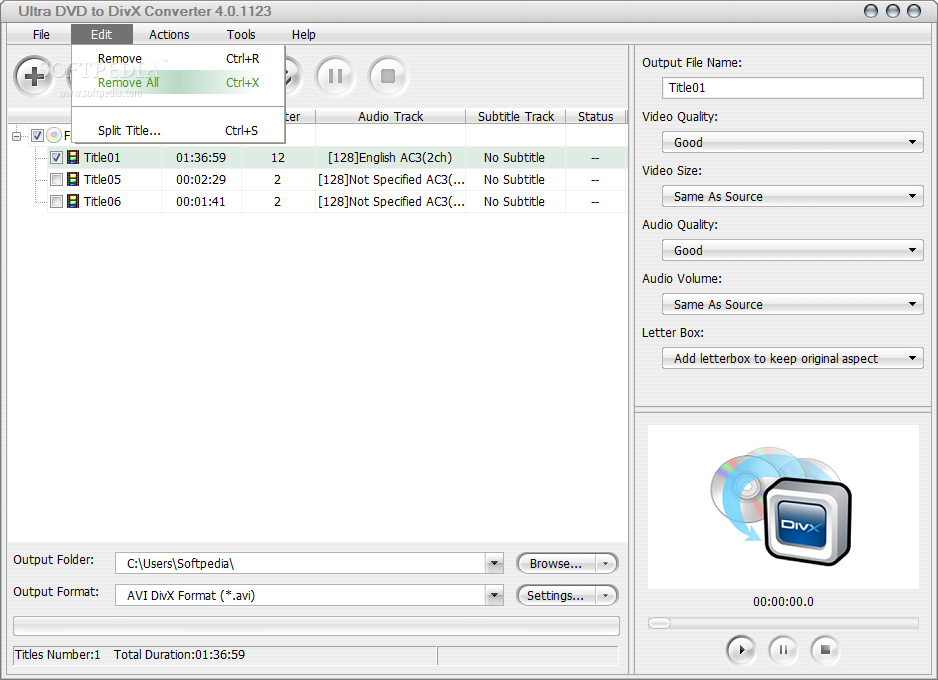The height and width of the screenshot is (680, 938).
Task: Open the Video Quality dropdown
Action: point(793,142)
